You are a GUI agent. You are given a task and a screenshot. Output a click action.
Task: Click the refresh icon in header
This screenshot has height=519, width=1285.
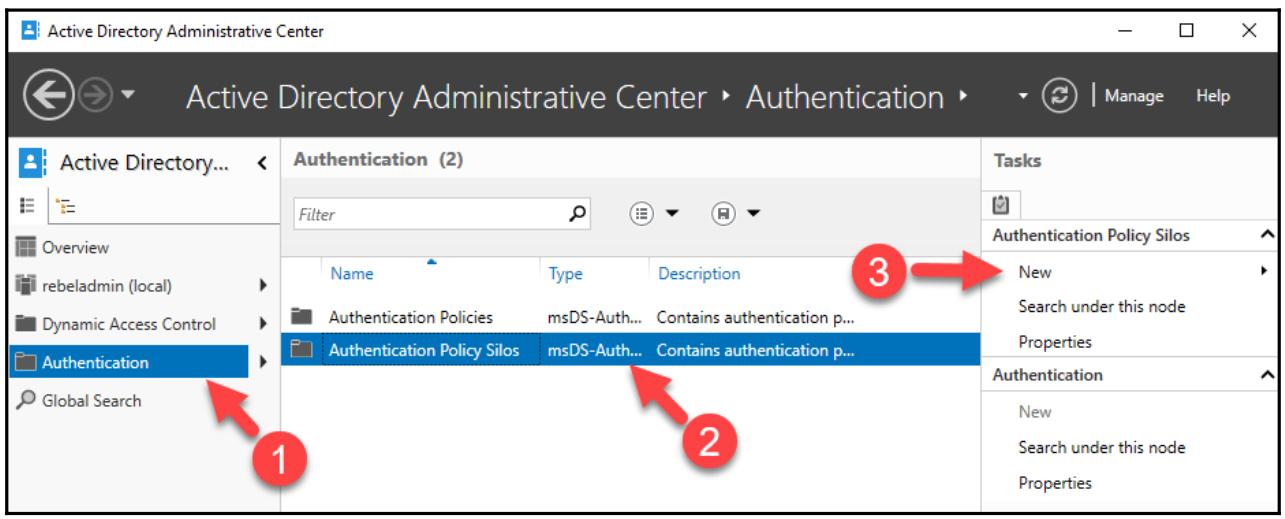1060,97
